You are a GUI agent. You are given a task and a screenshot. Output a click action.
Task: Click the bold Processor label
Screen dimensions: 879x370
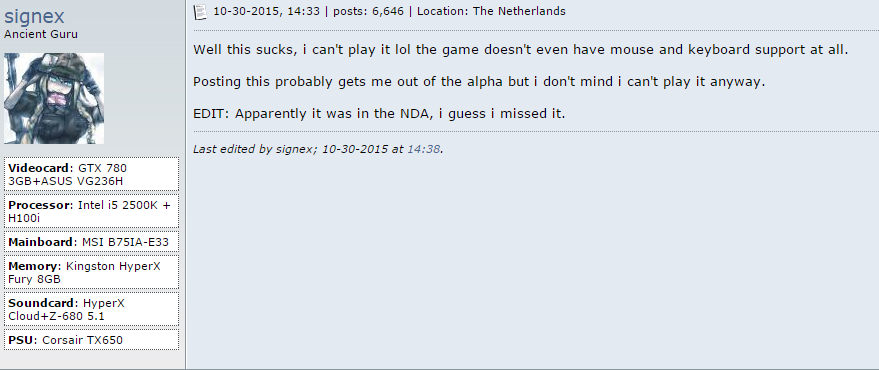click(40, 205)
